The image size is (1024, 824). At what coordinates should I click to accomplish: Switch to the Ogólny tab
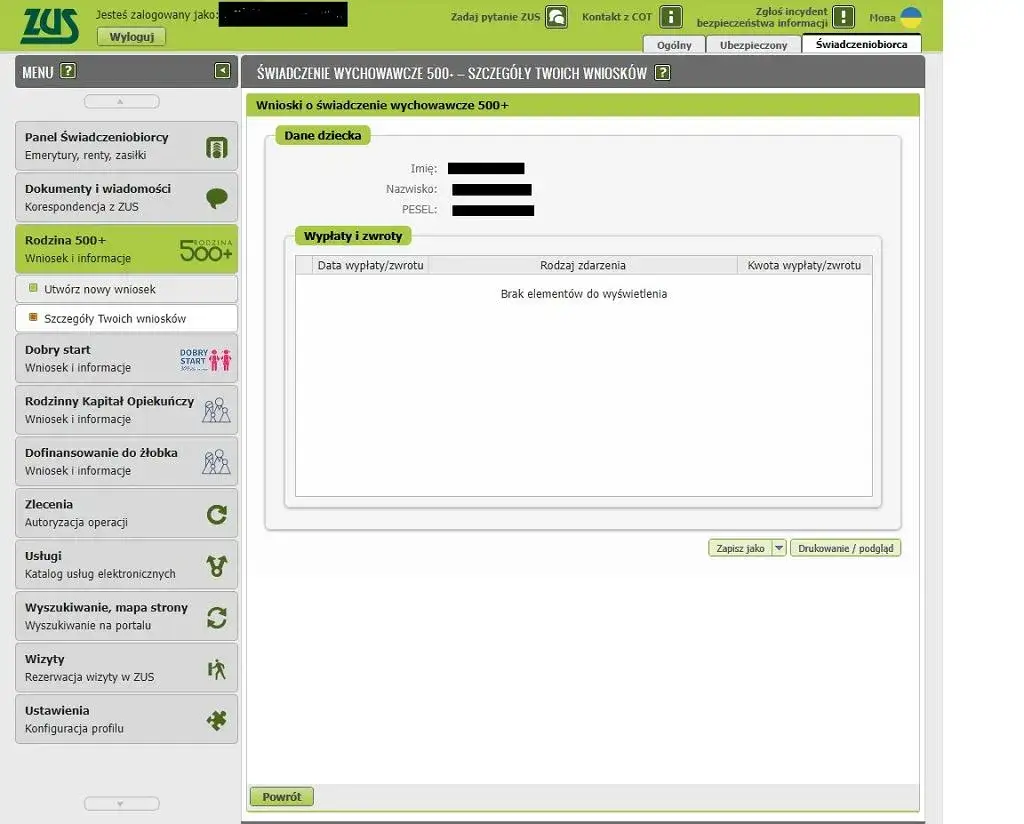point(674,45)
